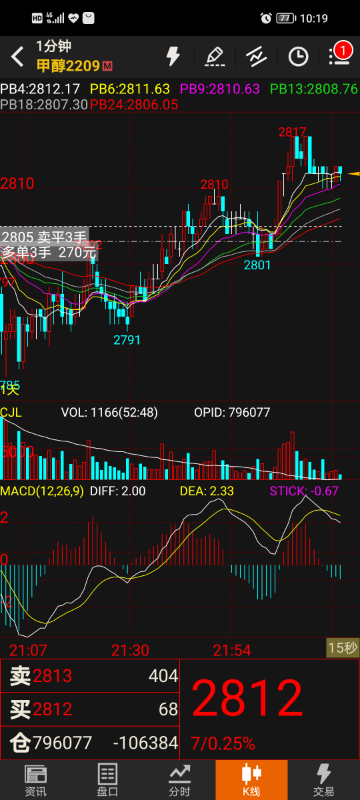Open the indicator lines icon
360x800 pixels.
pyautogui.click(x=256, y=56)
